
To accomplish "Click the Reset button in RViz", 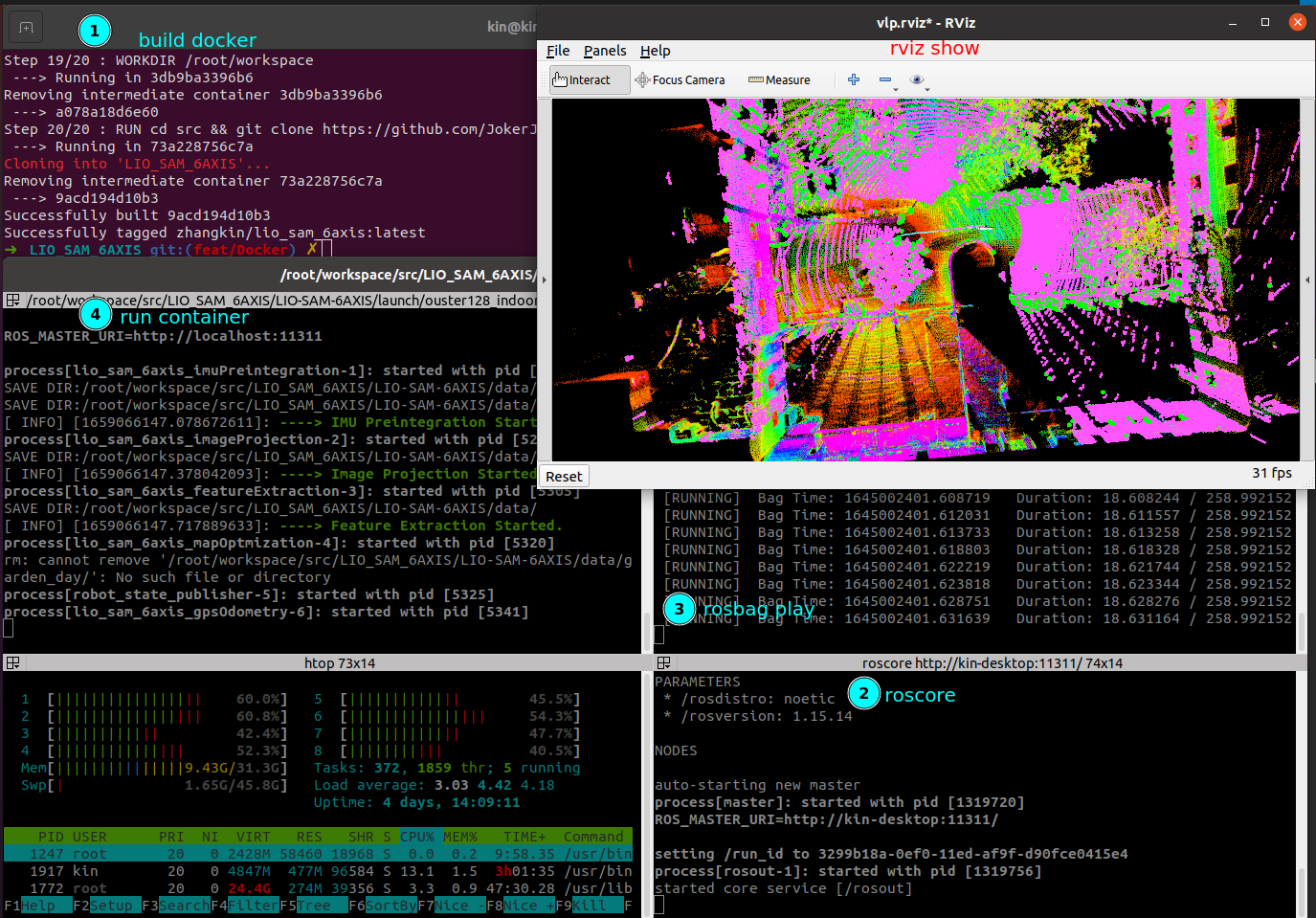I will point(564,476).
